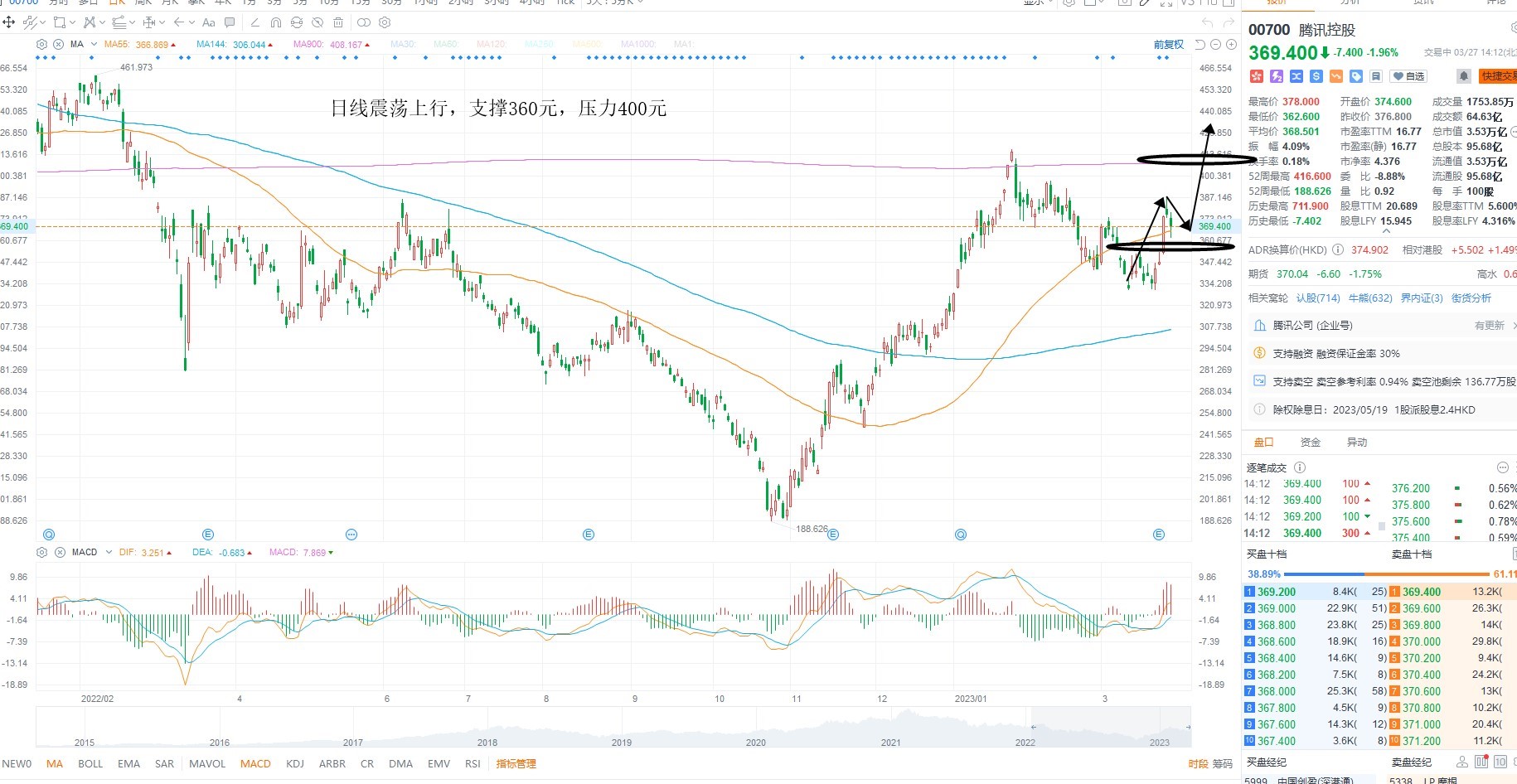Select the text annotation Aa tool
Screen dimensions: 1517x784
click(x=208, y=22)
